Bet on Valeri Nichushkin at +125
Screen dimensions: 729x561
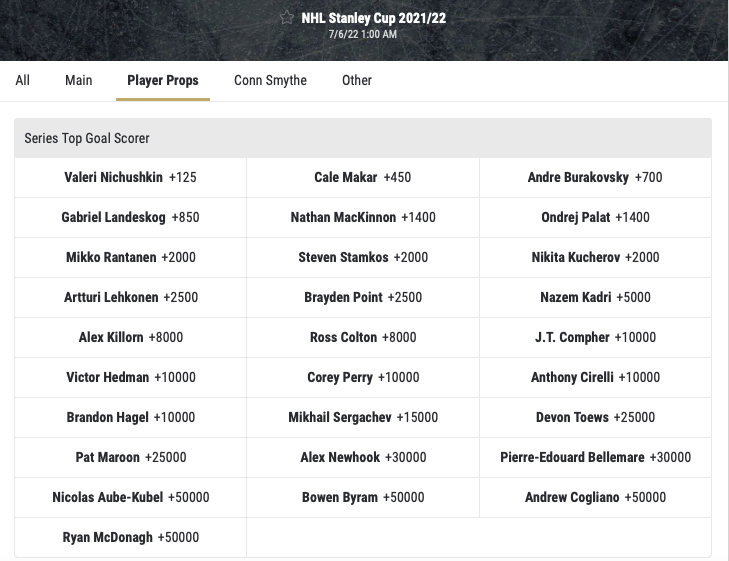(x=130, y=177)
